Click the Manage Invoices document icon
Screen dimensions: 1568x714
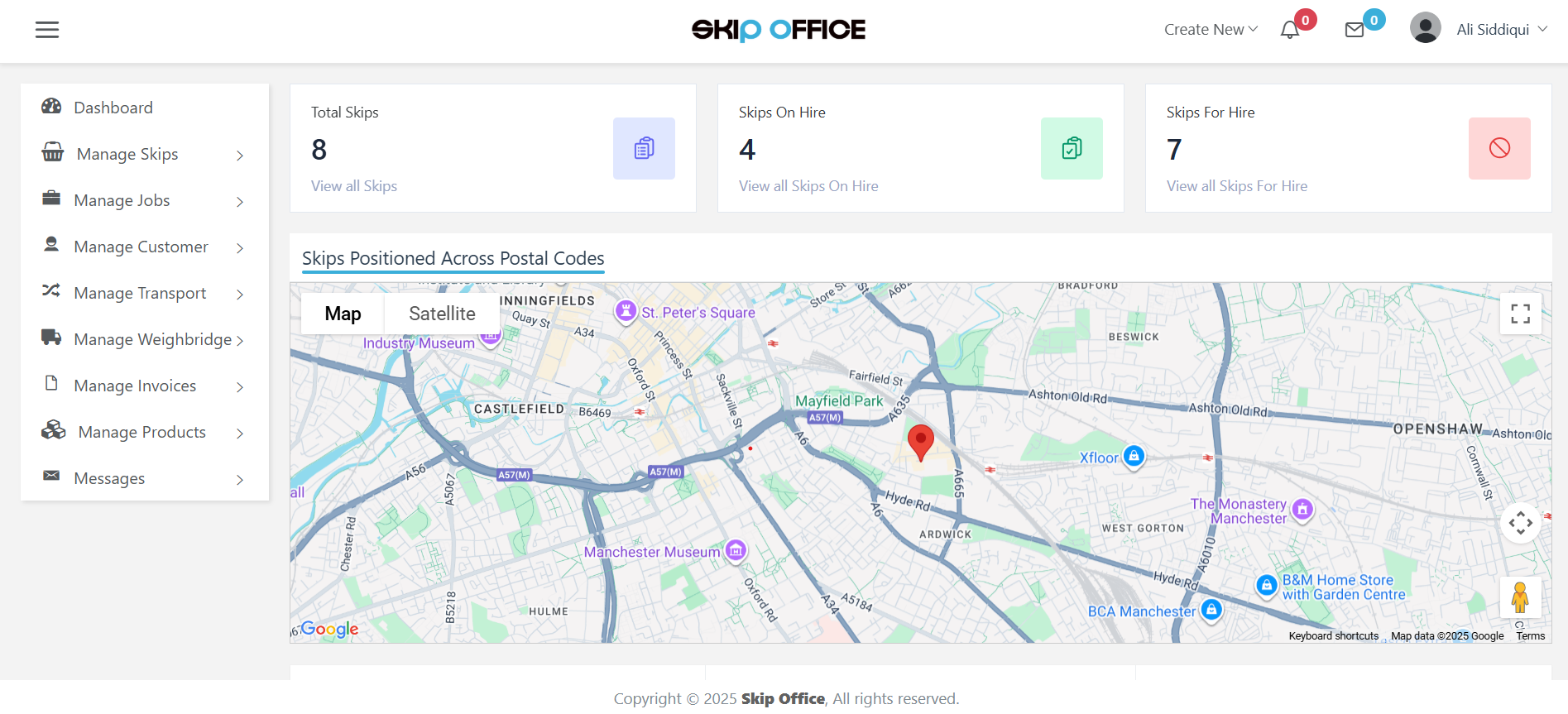[x=51, y=383]
